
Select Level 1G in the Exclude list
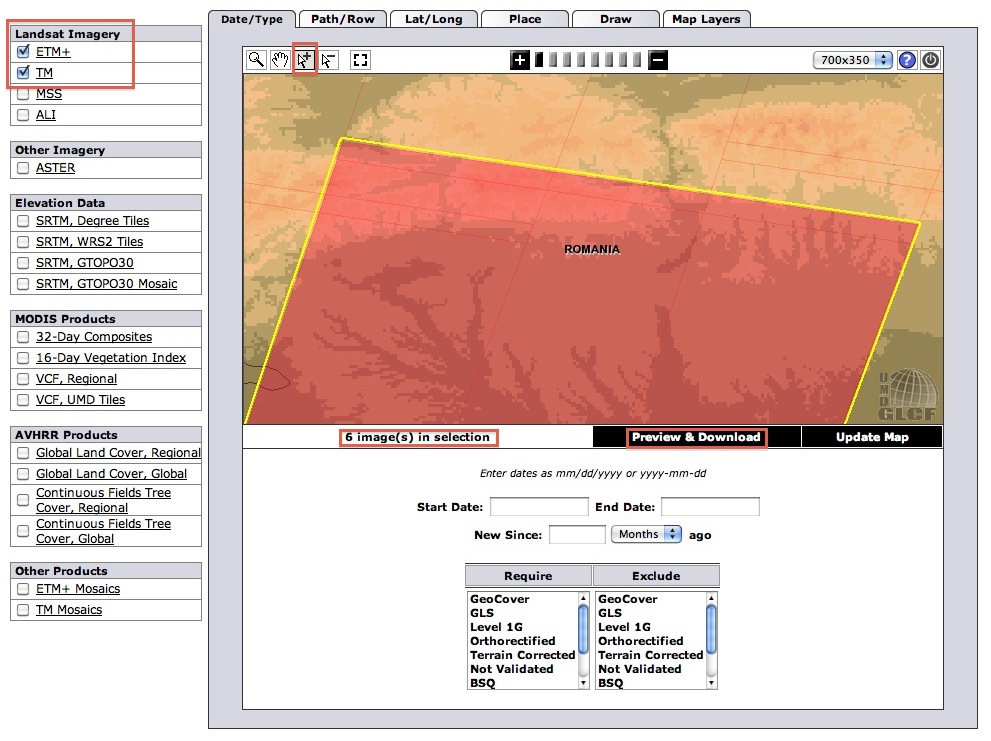click(624, 627)
